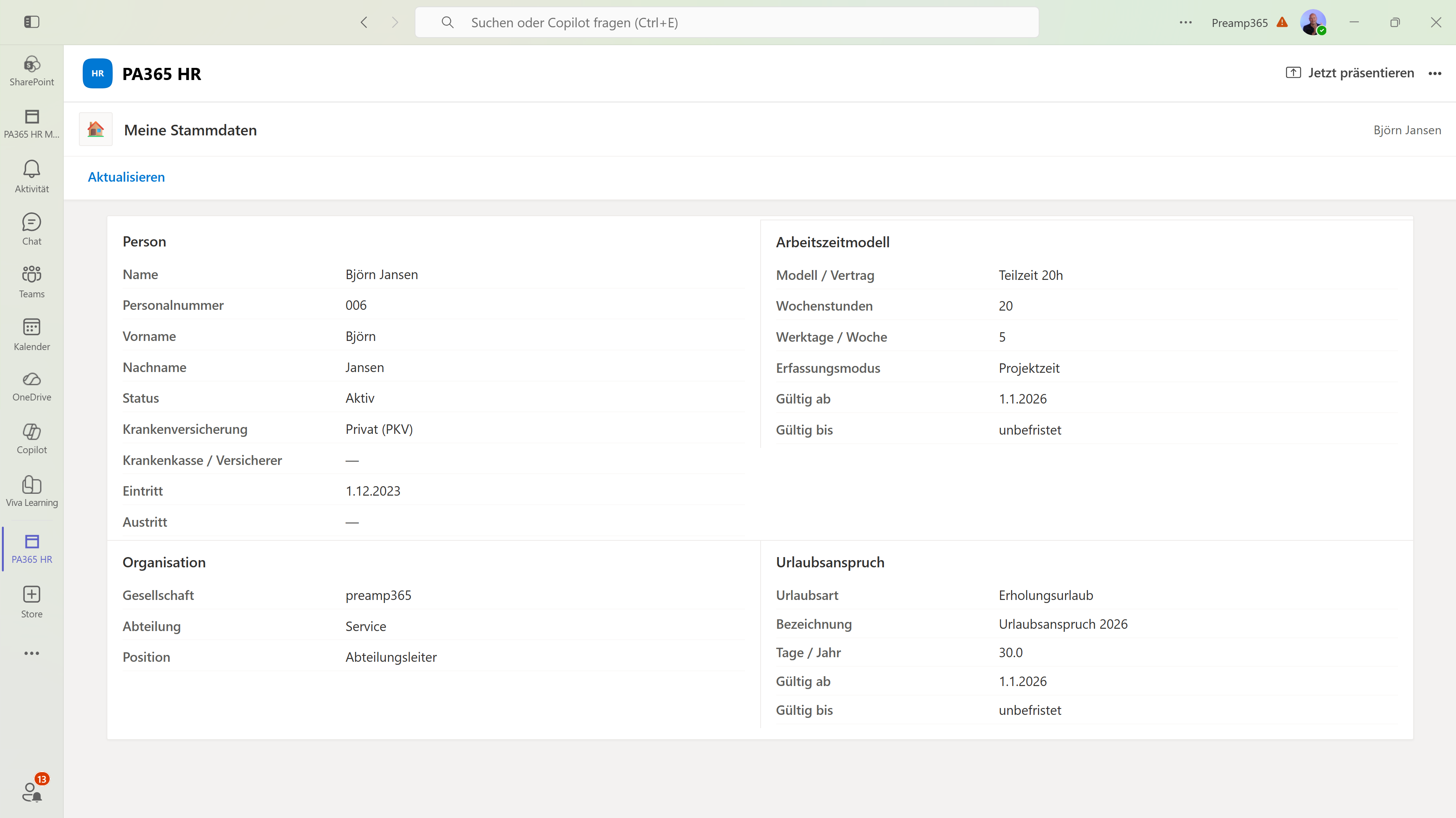Click the Urlaubsanspruch section heading
This screenshot has height=818, width=1456.
[x=830, y=563]
